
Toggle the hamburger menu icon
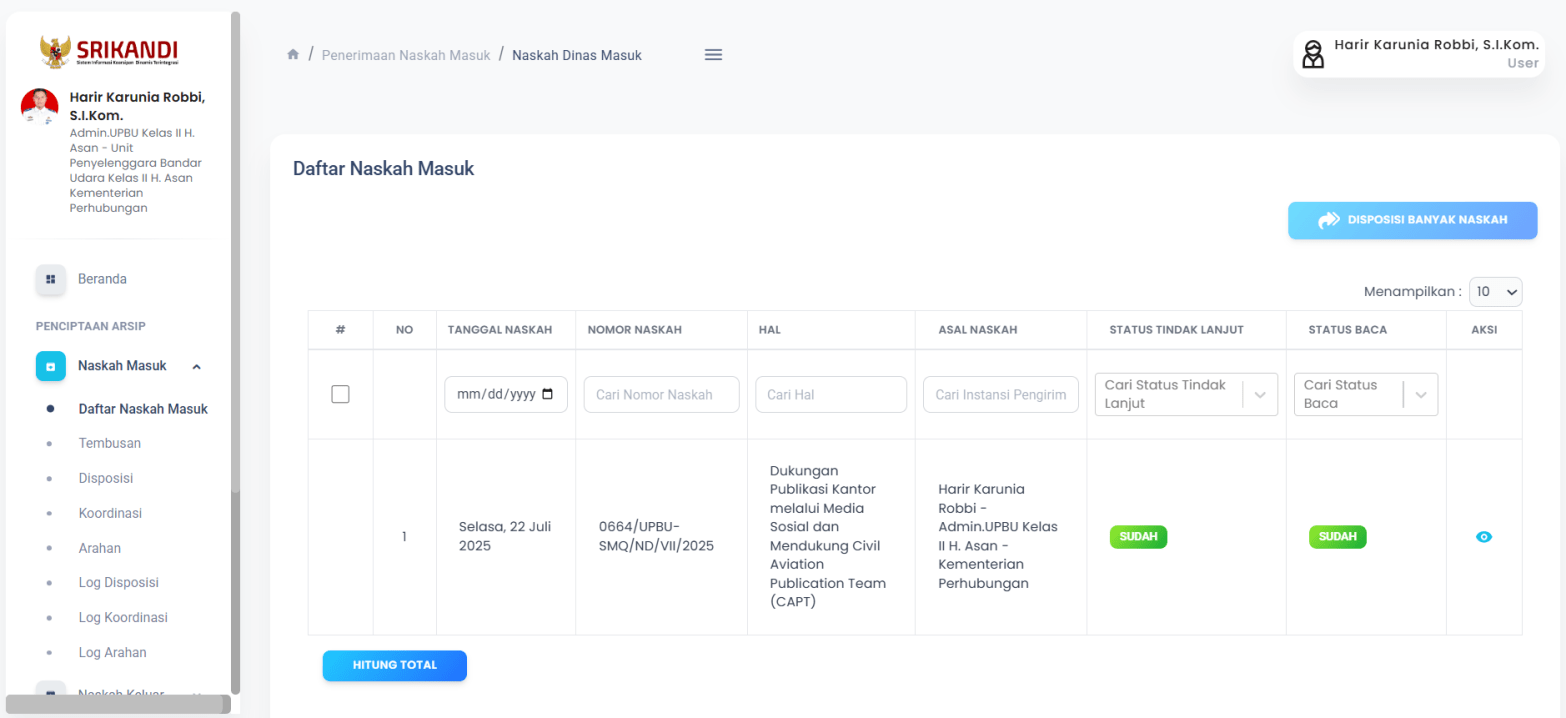pyautogui.click(x=713, y=55)
